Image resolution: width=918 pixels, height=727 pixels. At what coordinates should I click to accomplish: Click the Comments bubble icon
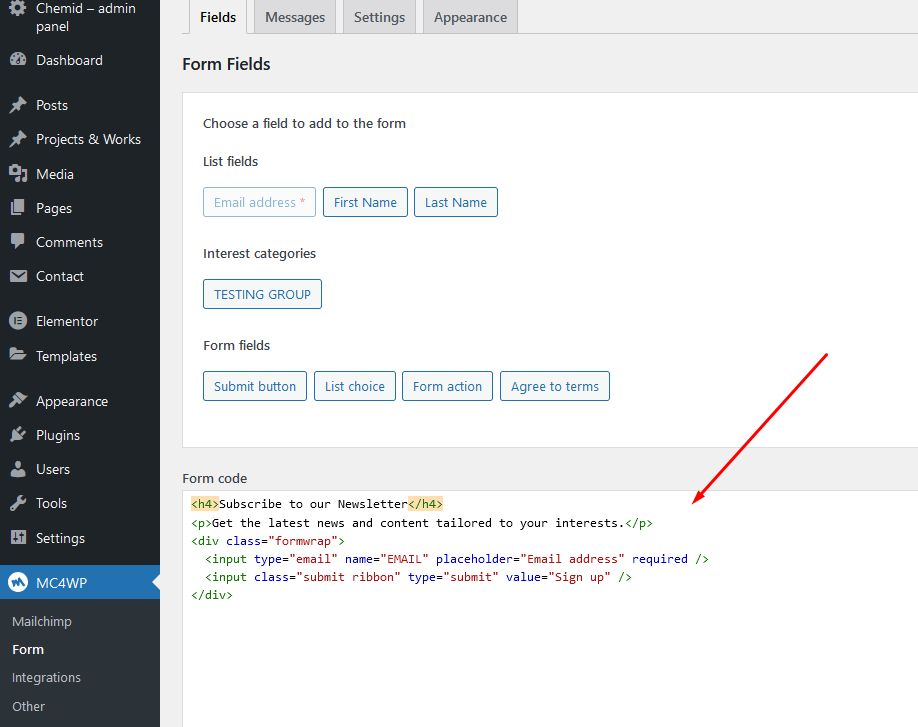(18, 241)
